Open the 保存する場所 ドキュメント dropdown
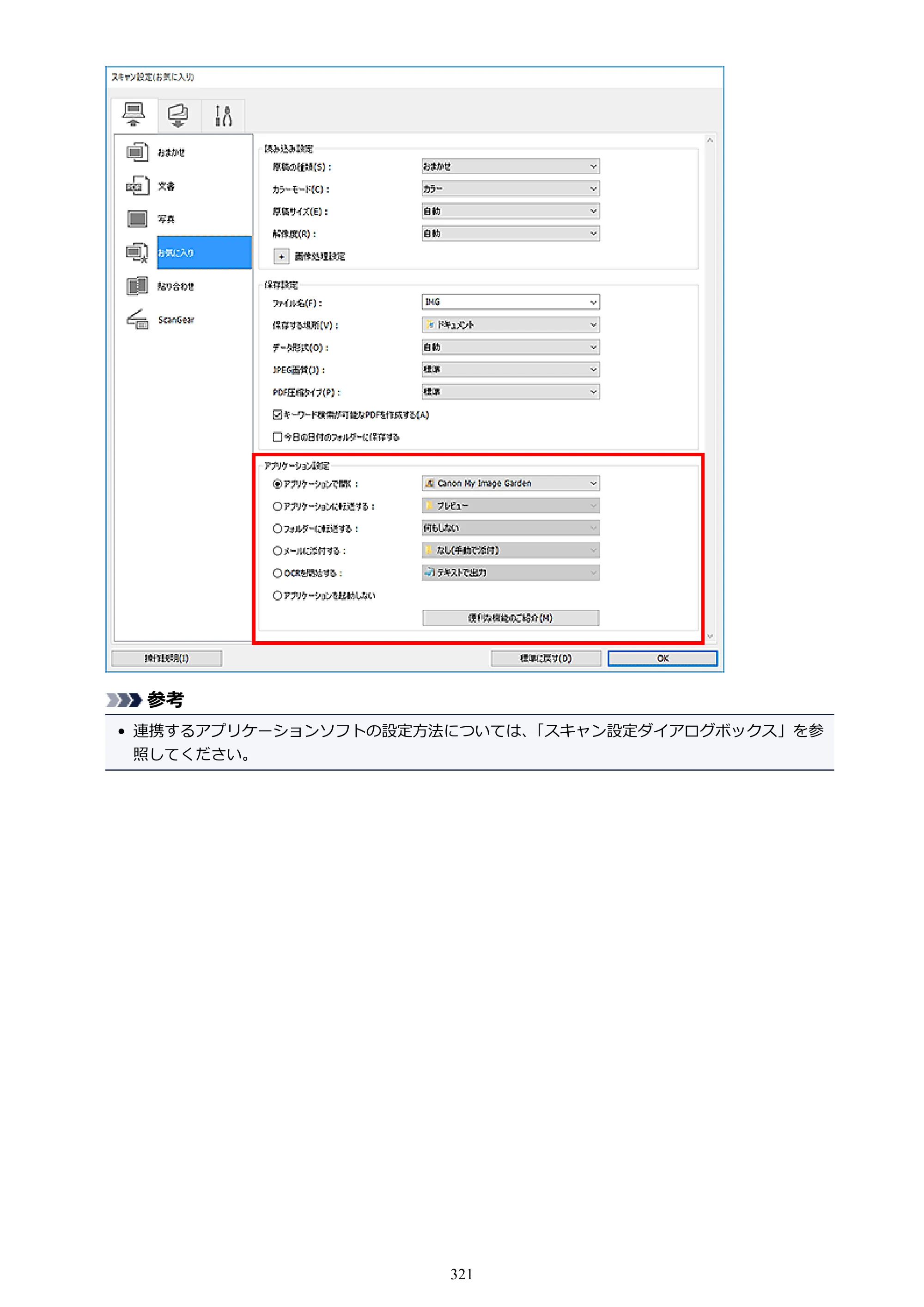924x1307 pixels. pyautogui.click(x=510, y=324)
